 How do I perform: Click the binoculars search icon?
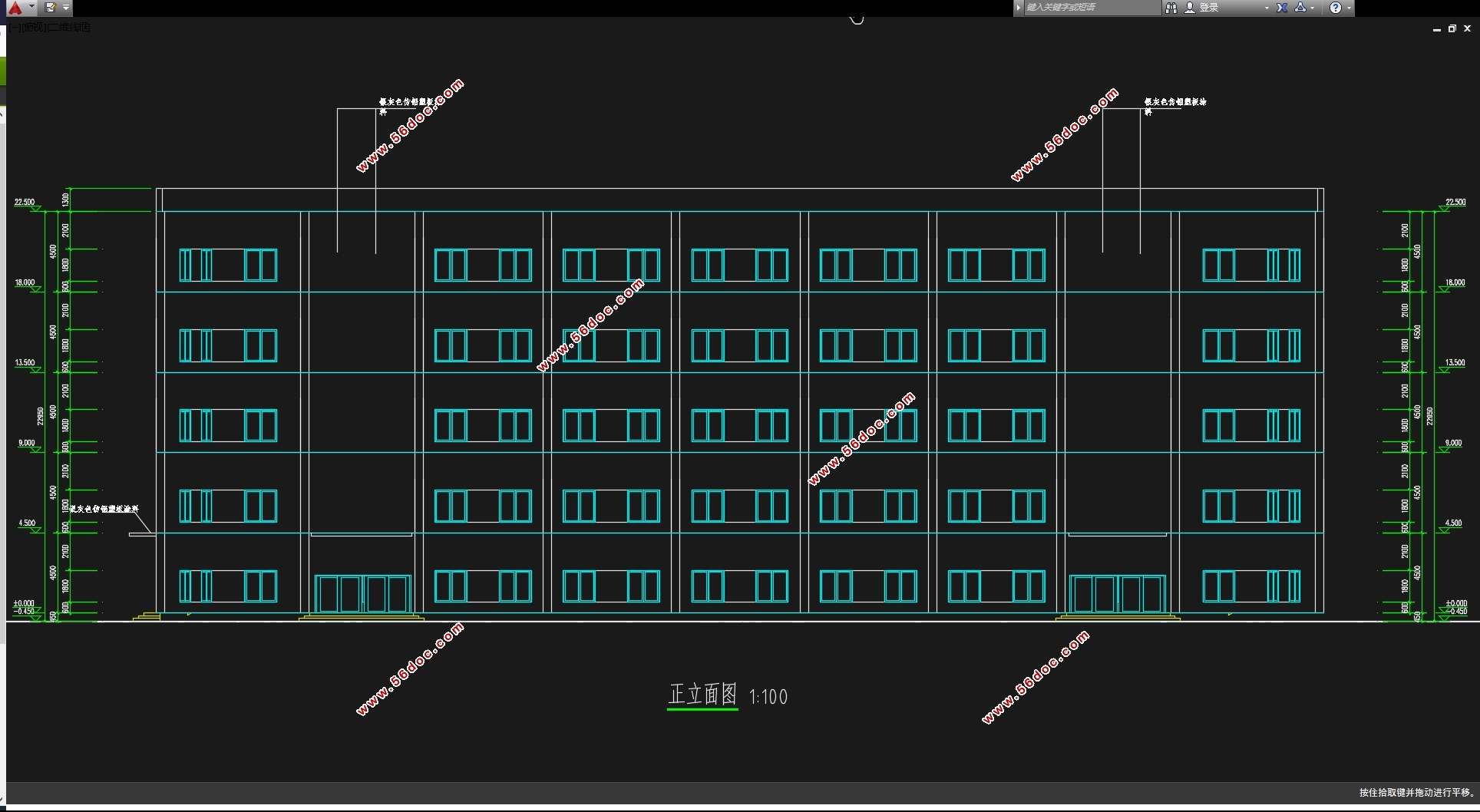tap(1171, 8)
